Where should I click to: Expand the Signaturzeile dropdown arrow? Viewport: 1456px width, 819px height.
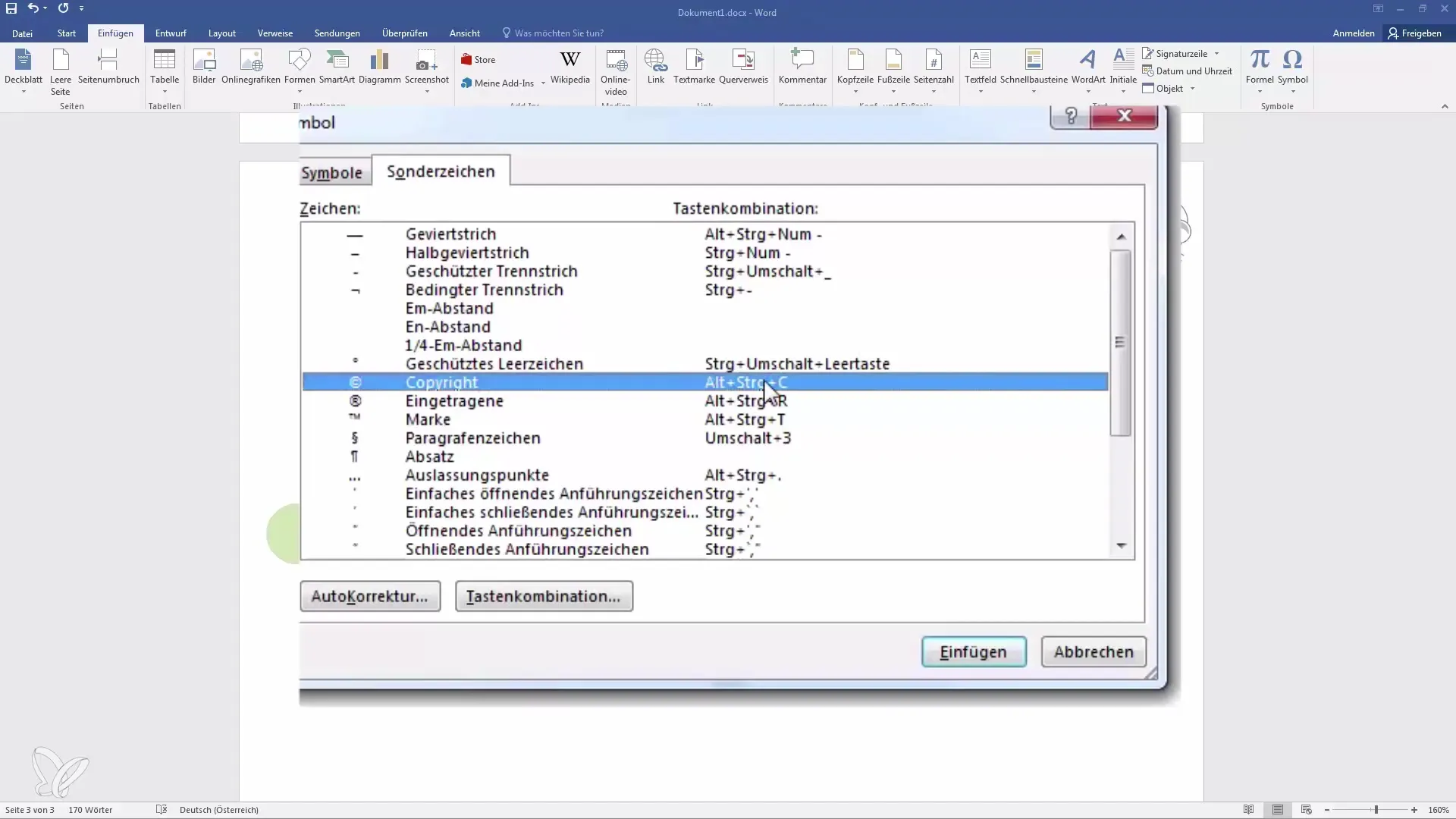coord(1216,54)
